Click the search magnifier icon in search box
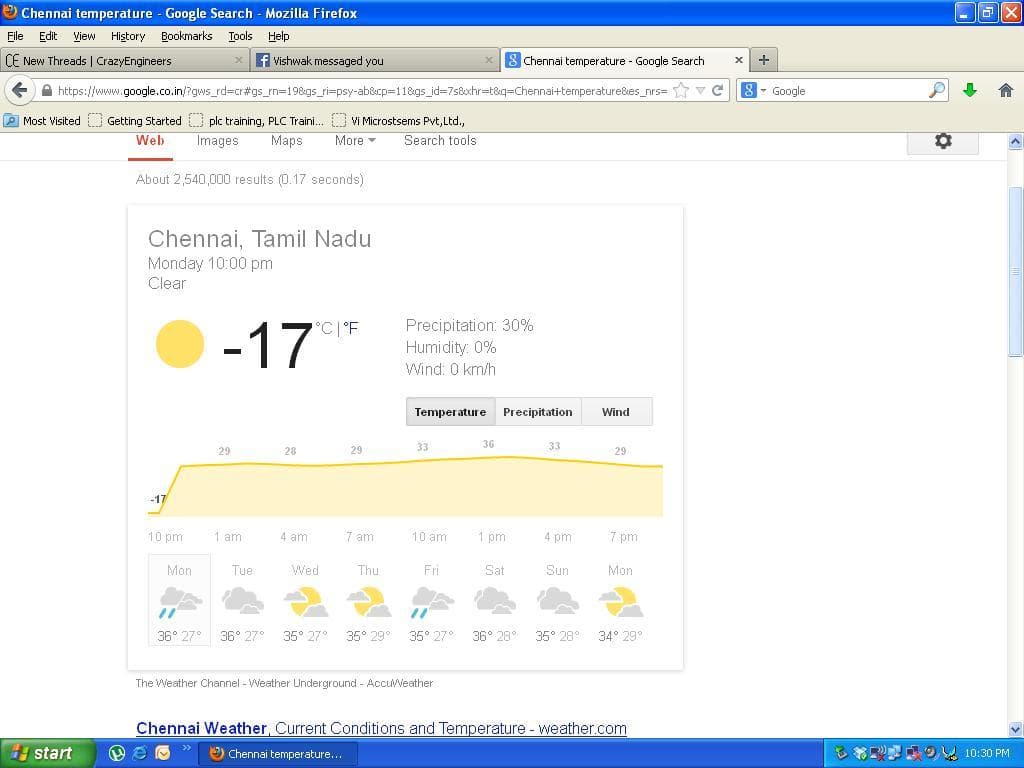 936,91
